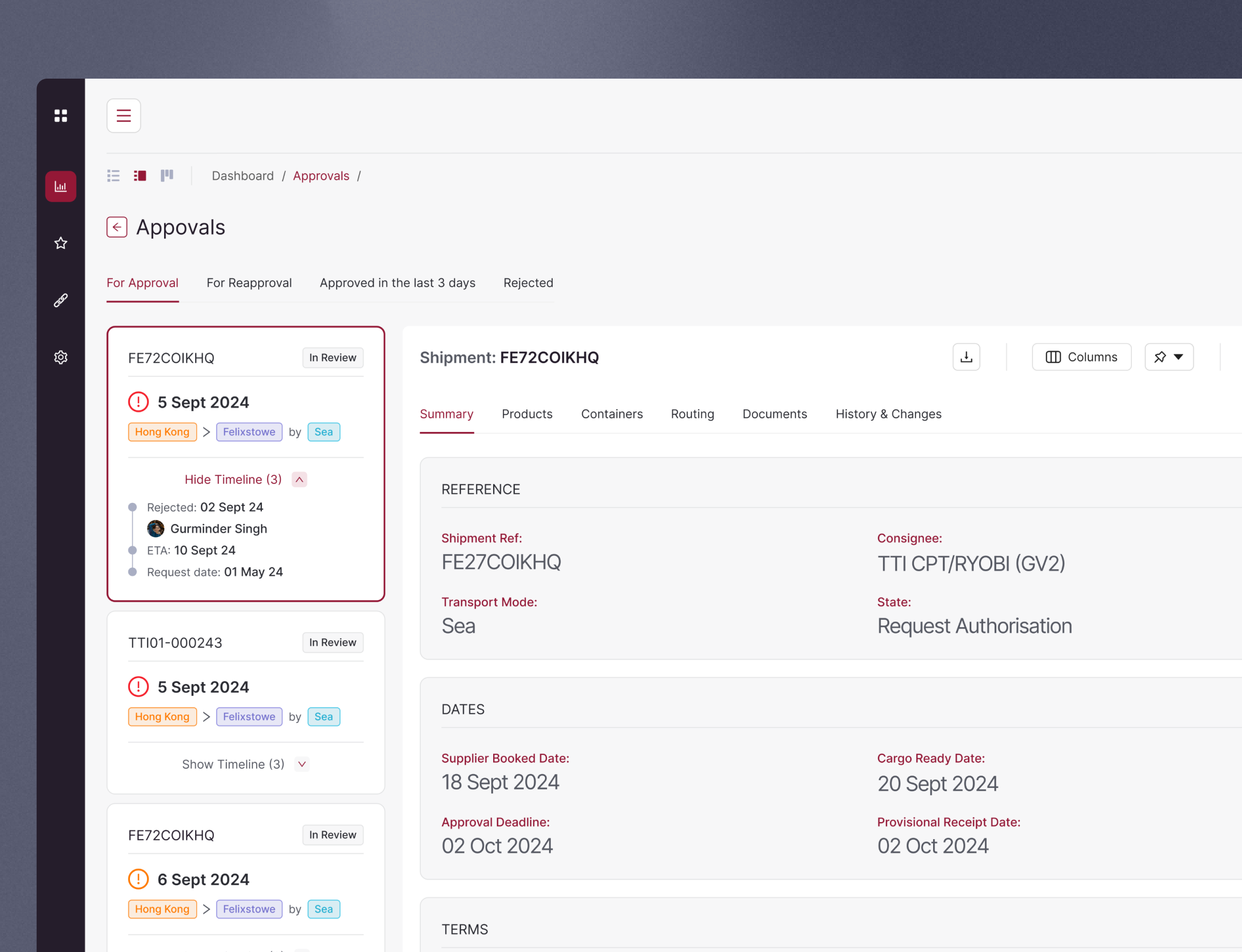Download shipment using download icon
The width and height of the screenshot is (1242, 952).
[966, 357]
